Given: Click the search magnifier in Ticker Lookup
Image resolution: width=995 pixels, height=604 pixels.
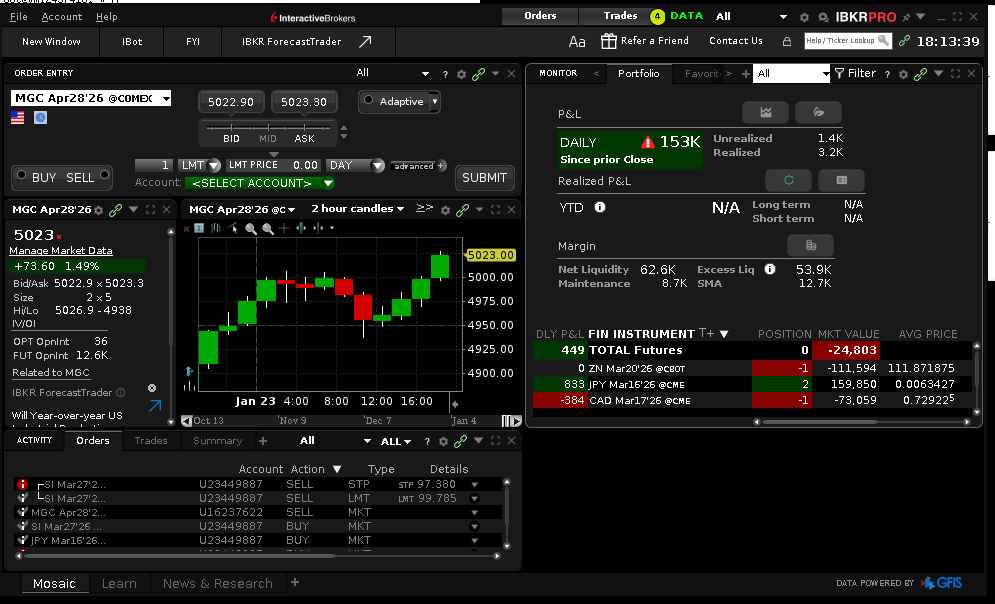Looking at the screenshot, I should 883,41.
